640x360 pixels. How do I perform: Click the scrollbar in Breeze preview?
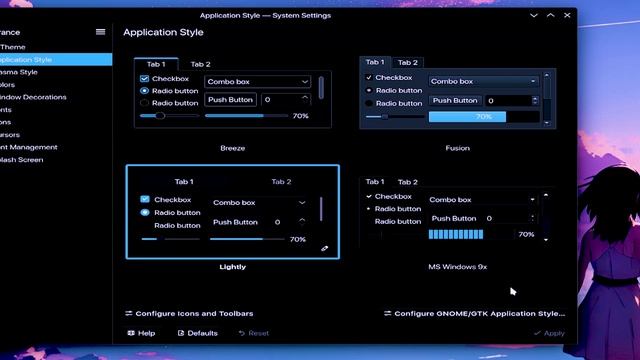(321, 87)
